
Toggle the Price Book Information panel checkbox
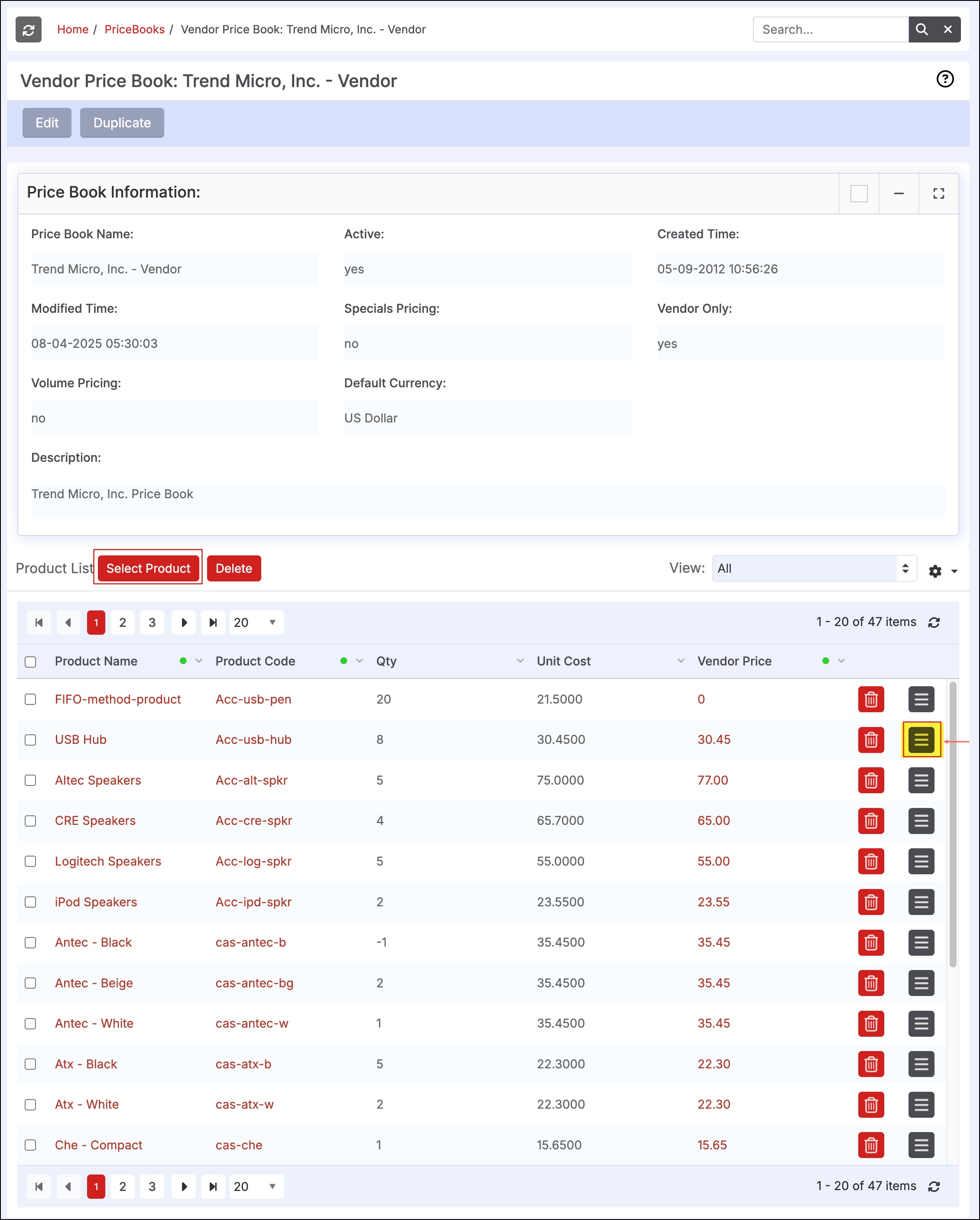tap(859, 194)
